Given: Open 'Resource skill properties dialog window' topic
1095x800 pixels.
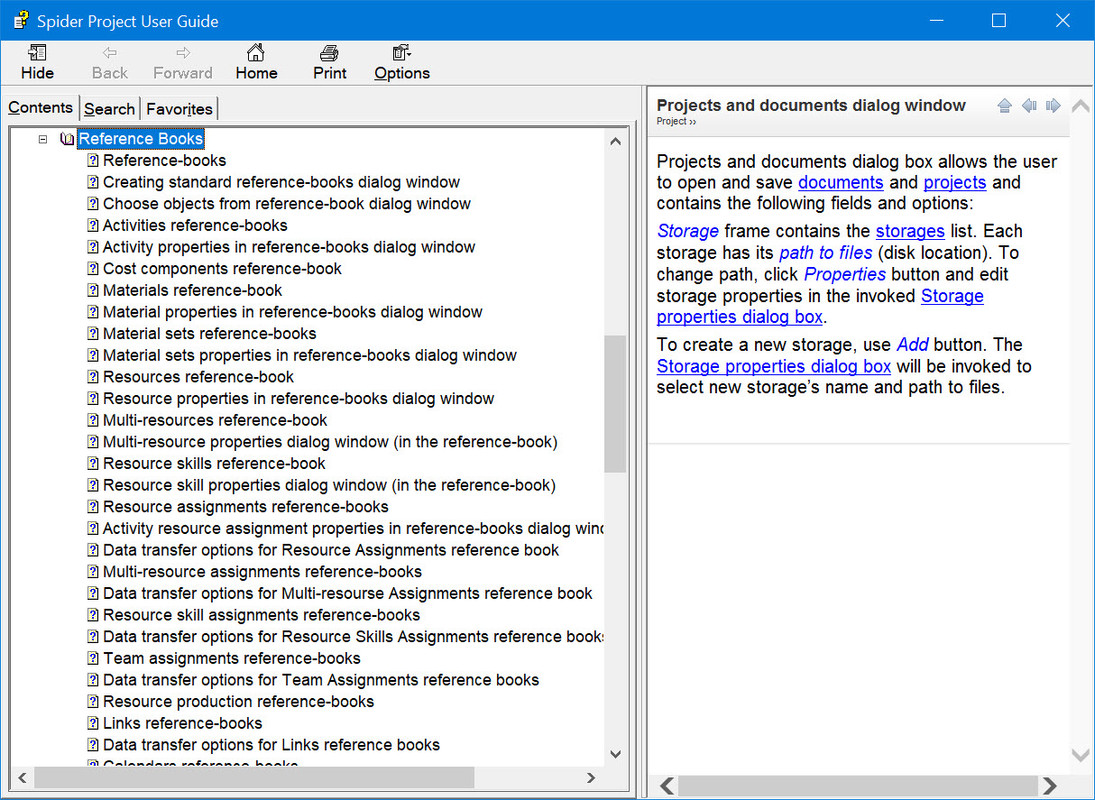Looking at the screenshot, I should (329, 485).
